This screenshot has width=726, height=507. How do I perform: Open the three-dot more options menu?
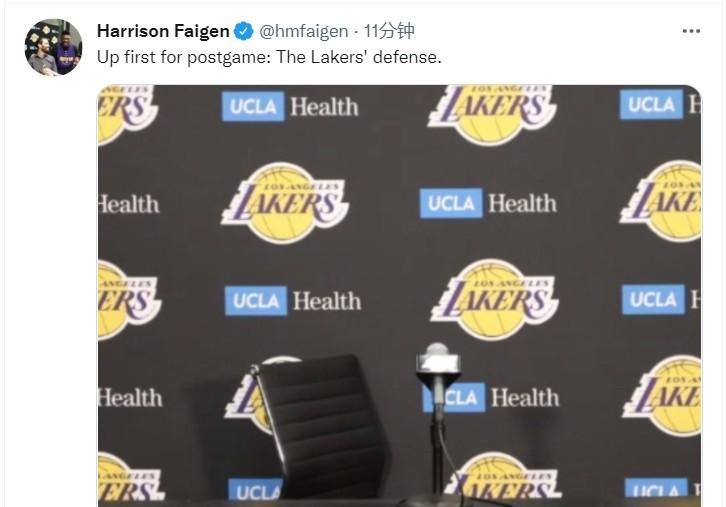click(x=691, y=31)
